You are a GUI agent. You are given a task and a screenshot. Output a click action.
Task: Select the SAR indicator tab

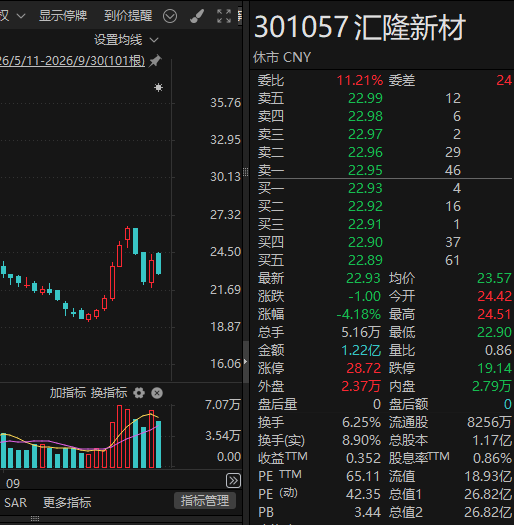(x=15, y=503)
